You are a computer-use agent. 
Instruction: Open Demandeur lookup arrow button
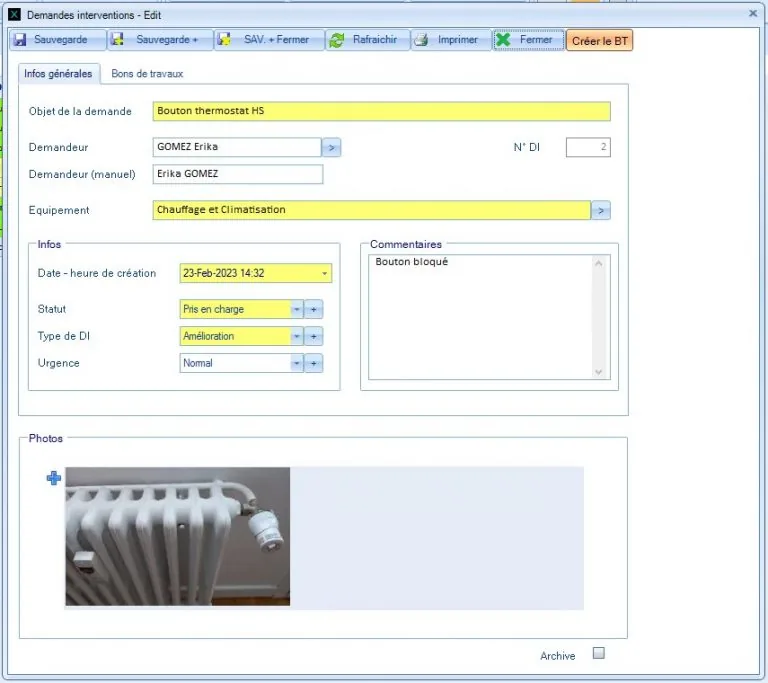pos(332,147)
